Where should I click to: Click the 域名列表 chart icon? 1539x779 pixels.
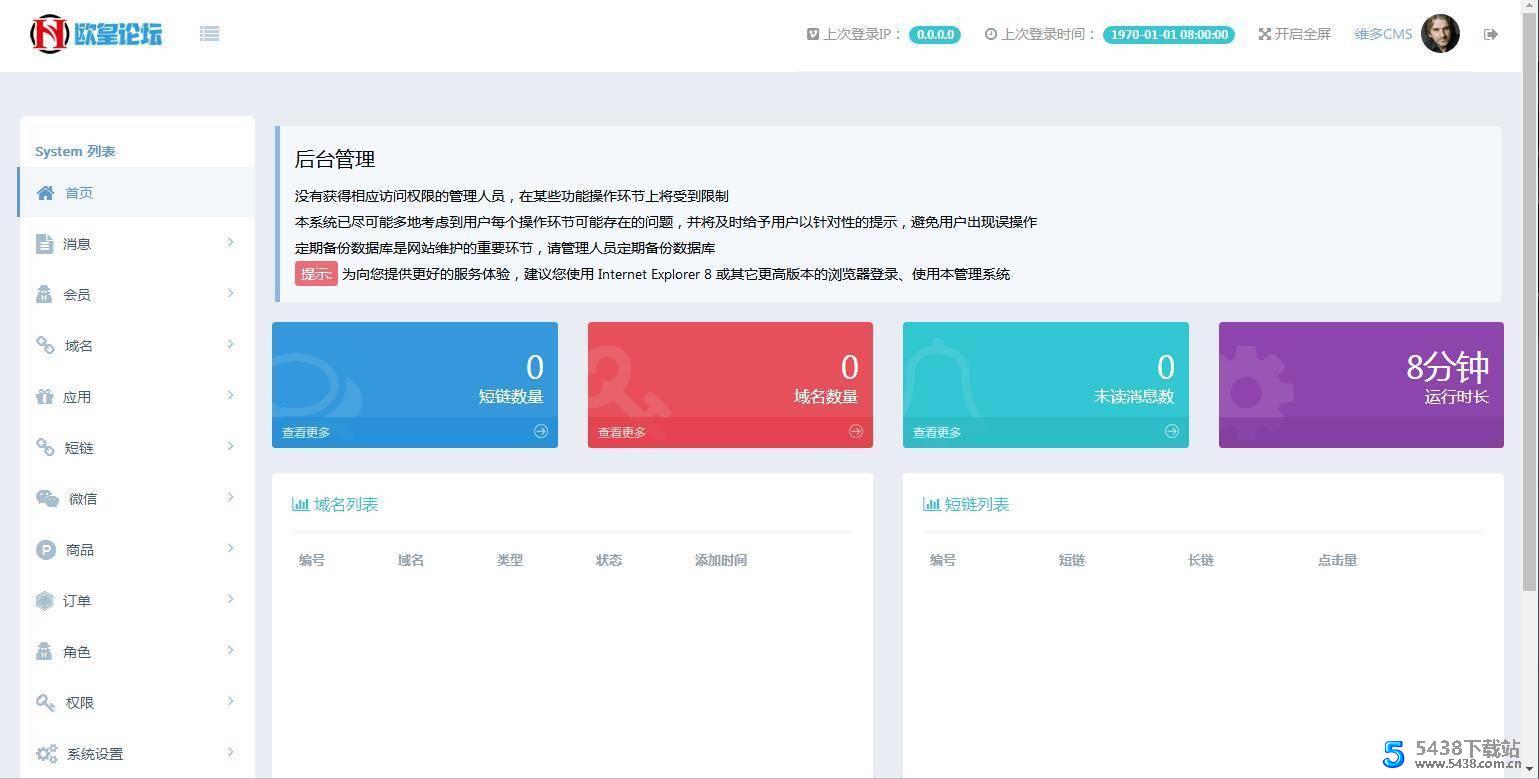301,504
